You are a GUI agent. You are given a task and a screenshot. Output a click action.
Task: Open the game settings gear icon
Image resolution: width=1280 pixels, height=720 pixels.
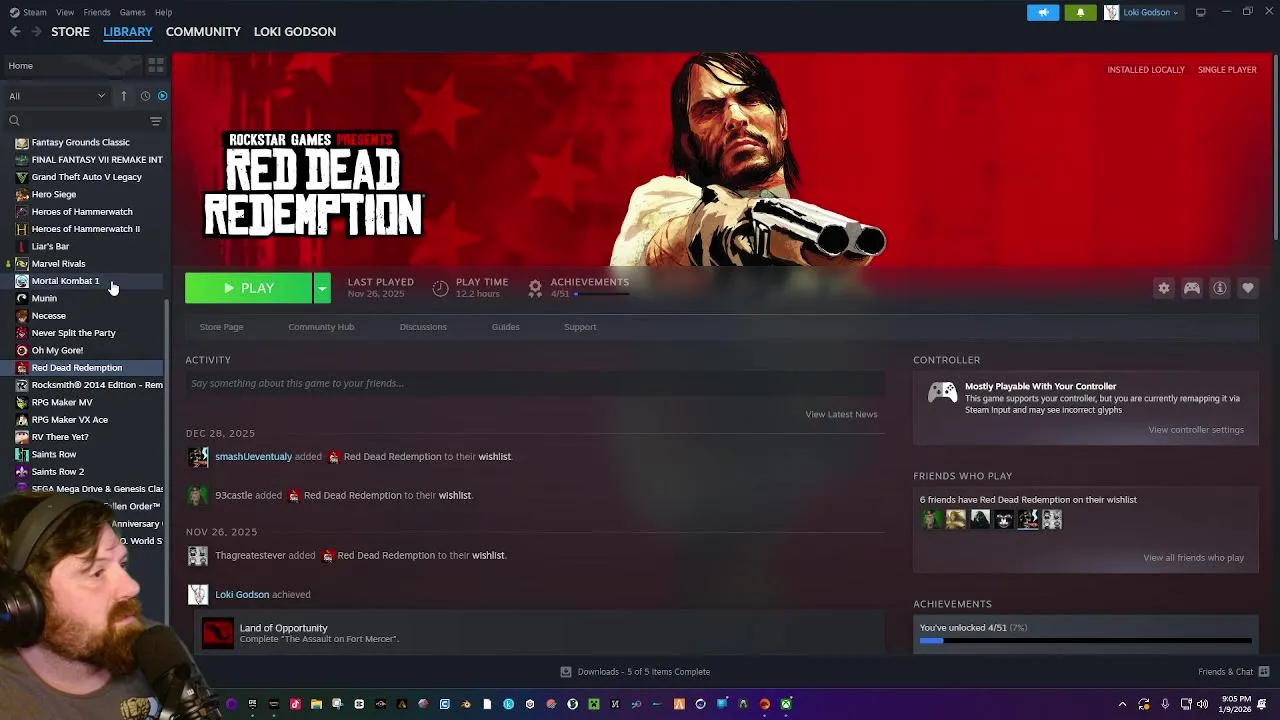[x=1164, y=288]
